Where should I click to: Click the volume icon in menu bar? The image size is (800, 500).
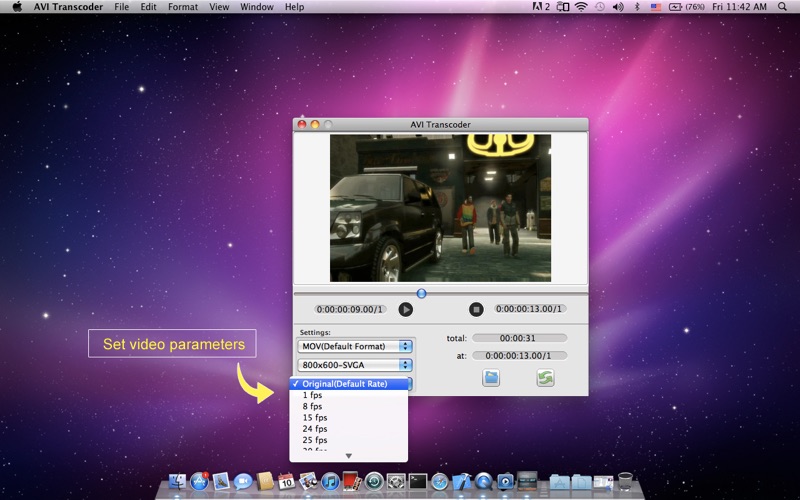pos(618,7)
